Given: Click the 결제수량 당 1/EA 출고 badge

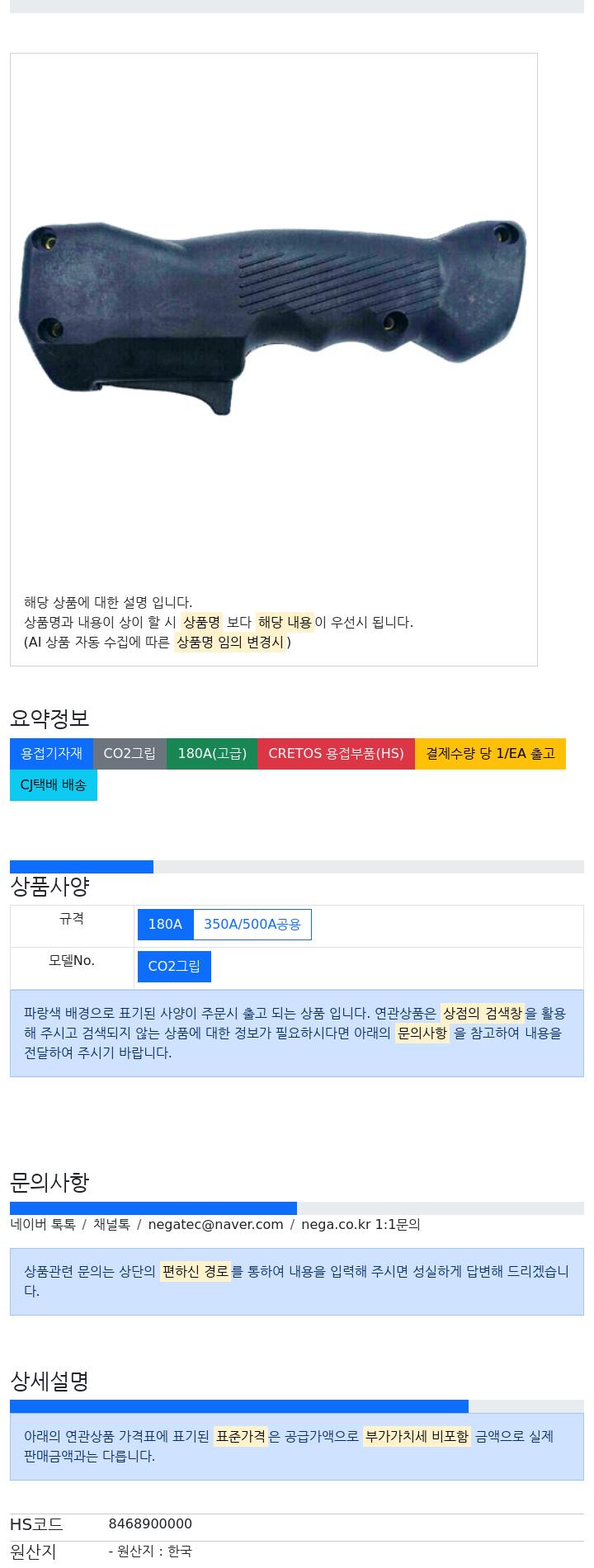Looking at the screenshot, I should pos(490,754).
